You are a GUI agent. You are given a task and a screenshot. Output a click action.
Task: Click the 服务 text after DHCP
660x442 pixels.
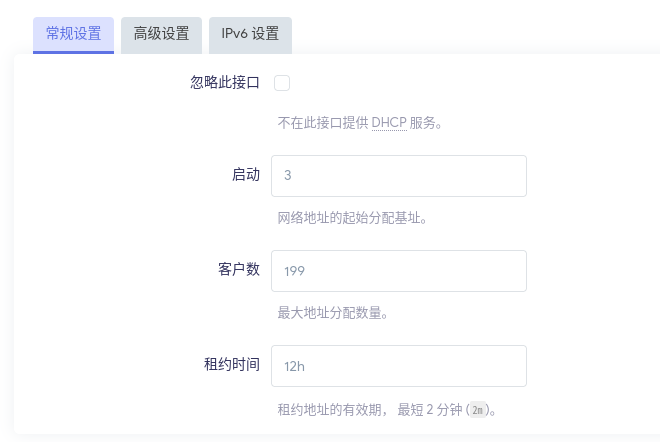[424, 124]
